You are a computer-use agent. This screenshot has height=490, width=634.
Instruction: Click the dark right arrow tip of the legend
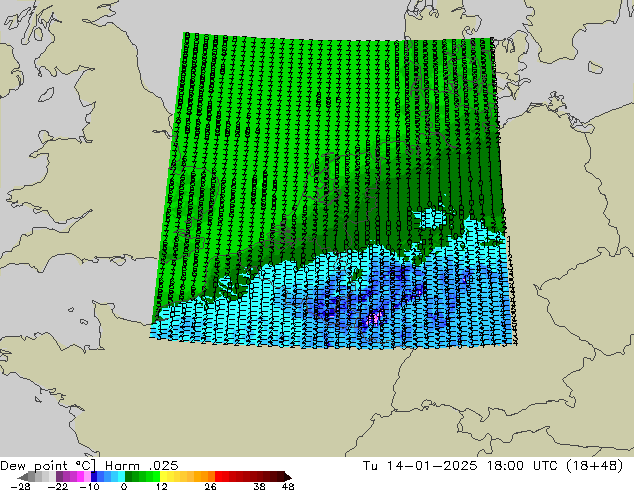pyautogui.click(x=288, y=477)
